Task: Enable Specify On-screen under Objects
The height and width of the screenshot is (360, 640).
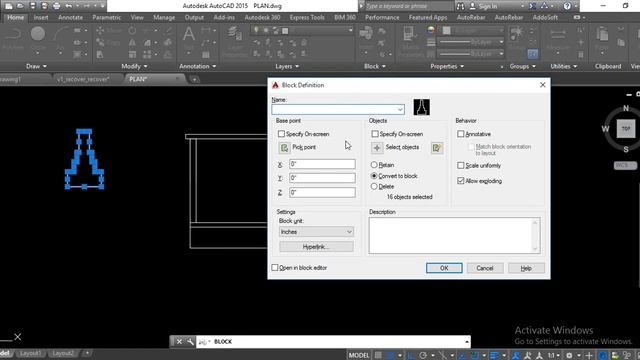Action: (x=375, y=134)
